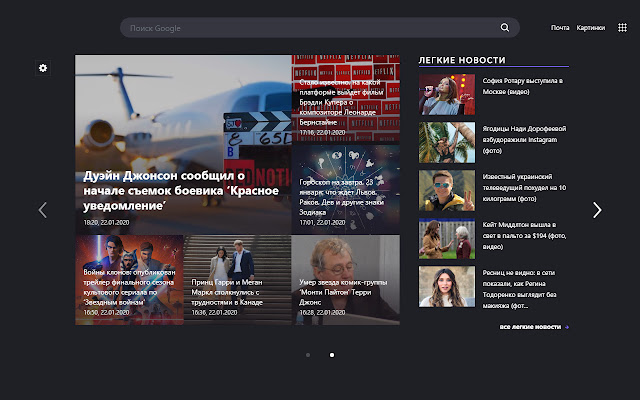Screen dimensions: 640x400
Task: Open Дуэйн Джонсон 'Красное уведомление' headline
Action: pos(181,191)
